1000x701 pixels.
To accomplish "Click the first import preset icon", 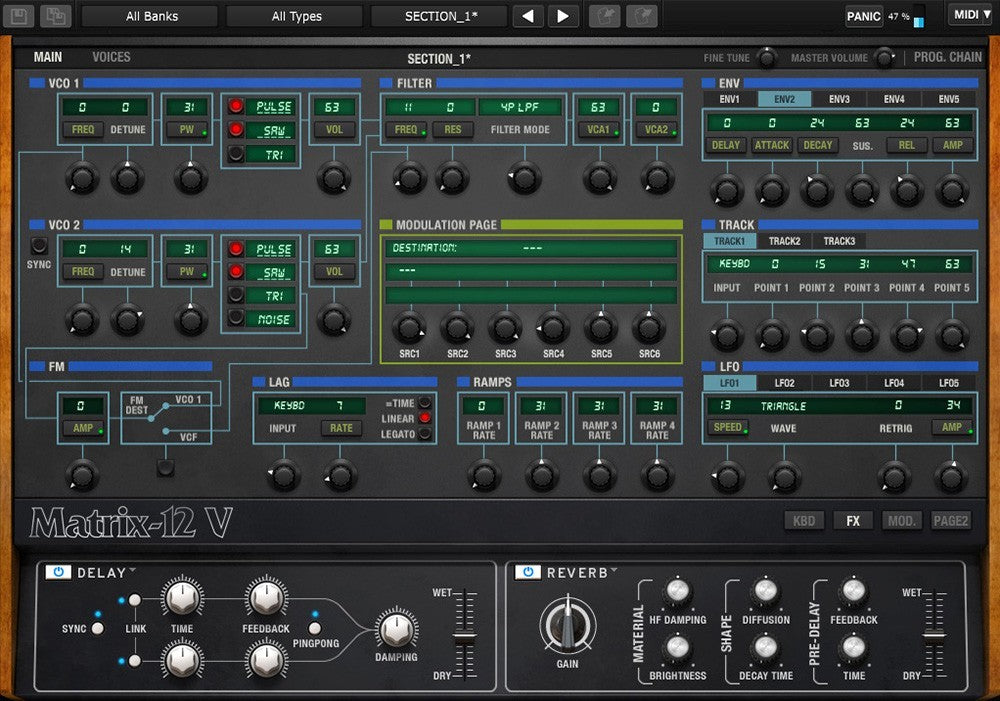I will pos(605,16).
